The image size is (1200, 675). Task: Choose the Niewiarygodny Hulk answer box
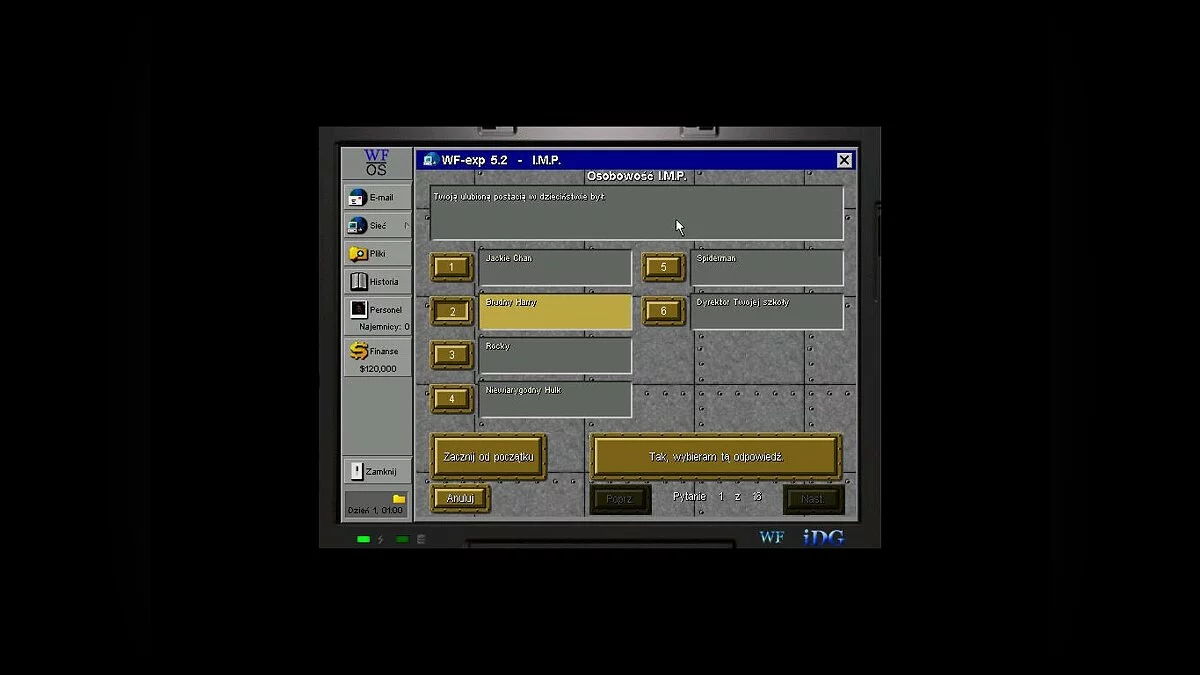(x=555, y=400)
